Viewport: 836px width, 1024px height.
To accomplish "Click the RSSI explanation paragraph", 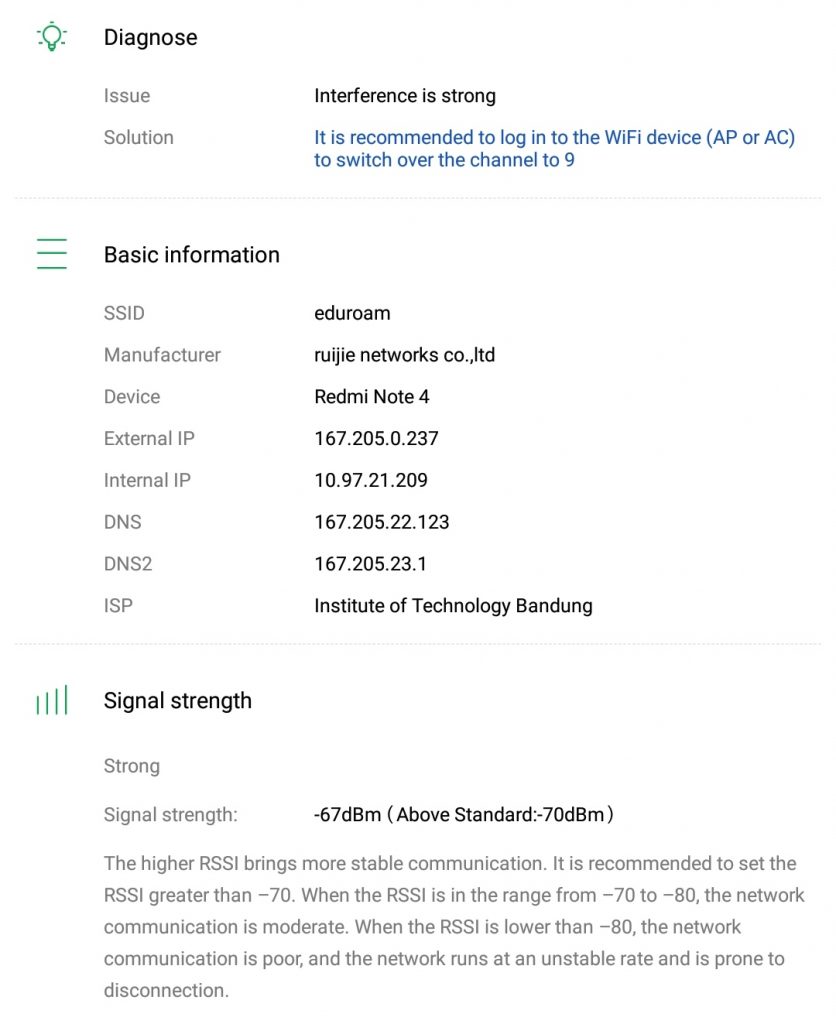I will pos(454,927).
